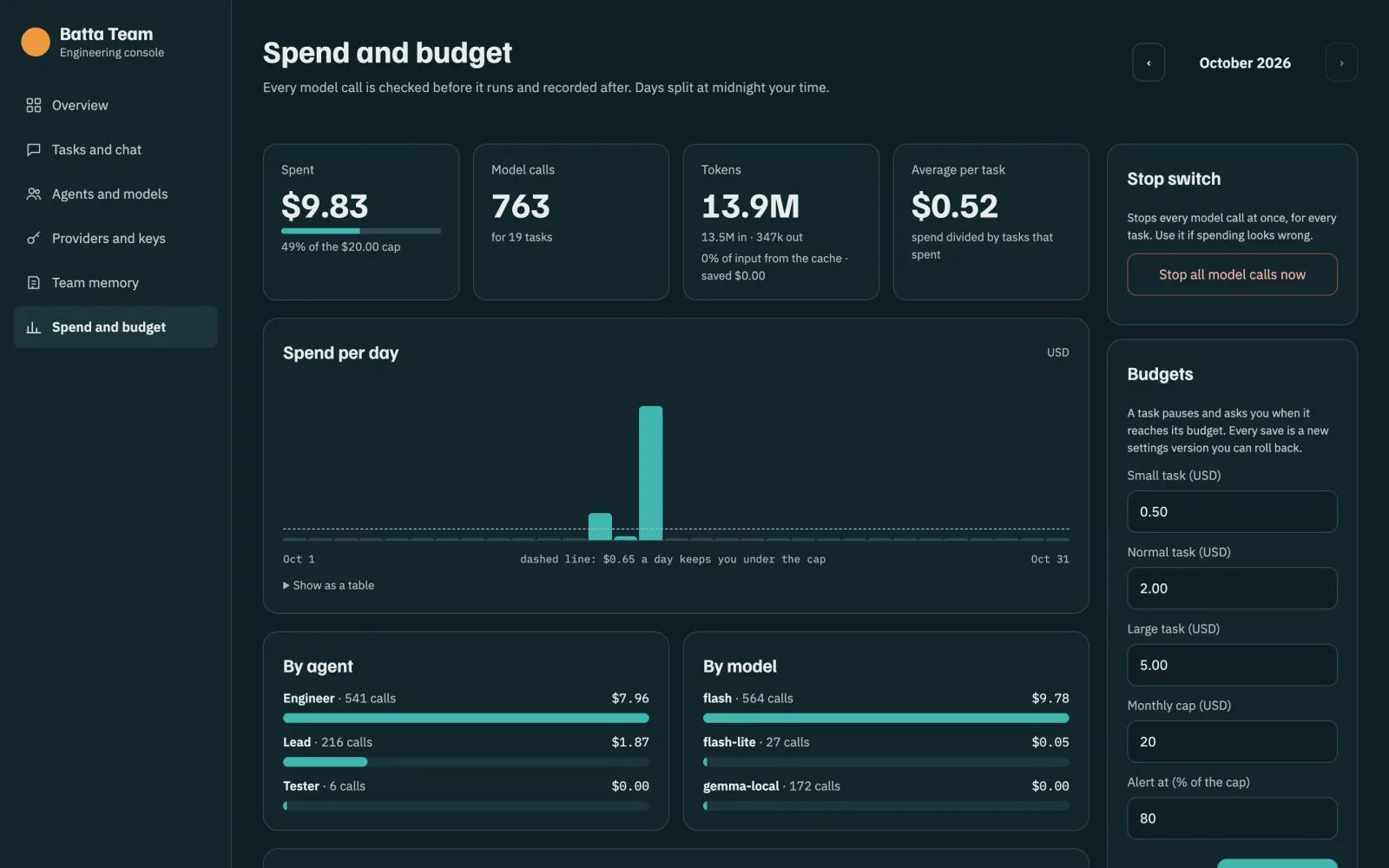
Task: Click the orange Batta Team avatar
Action: (36, 42)
